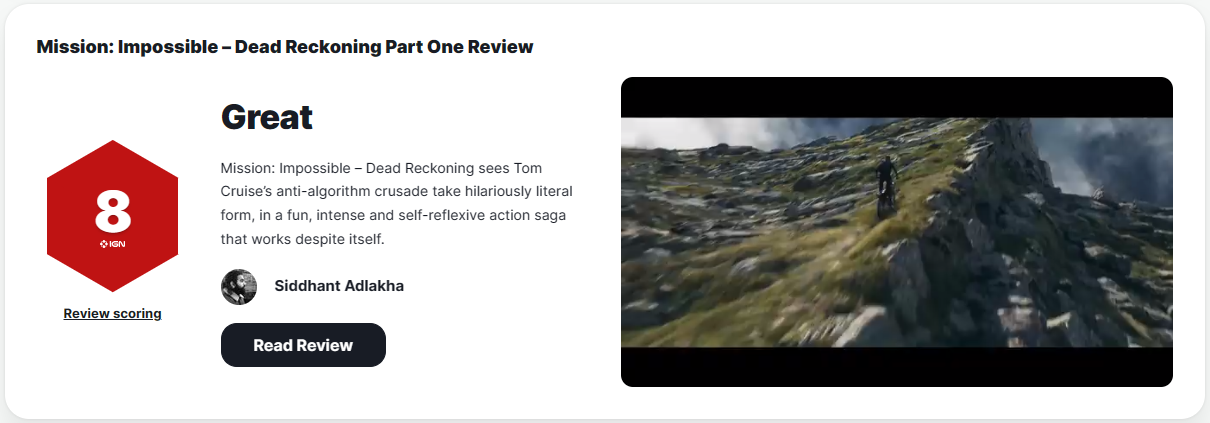The width and height of the screenshot is (1210, 423).
Task: Select the large number 8 score
Action: click(x=113, y=211)
